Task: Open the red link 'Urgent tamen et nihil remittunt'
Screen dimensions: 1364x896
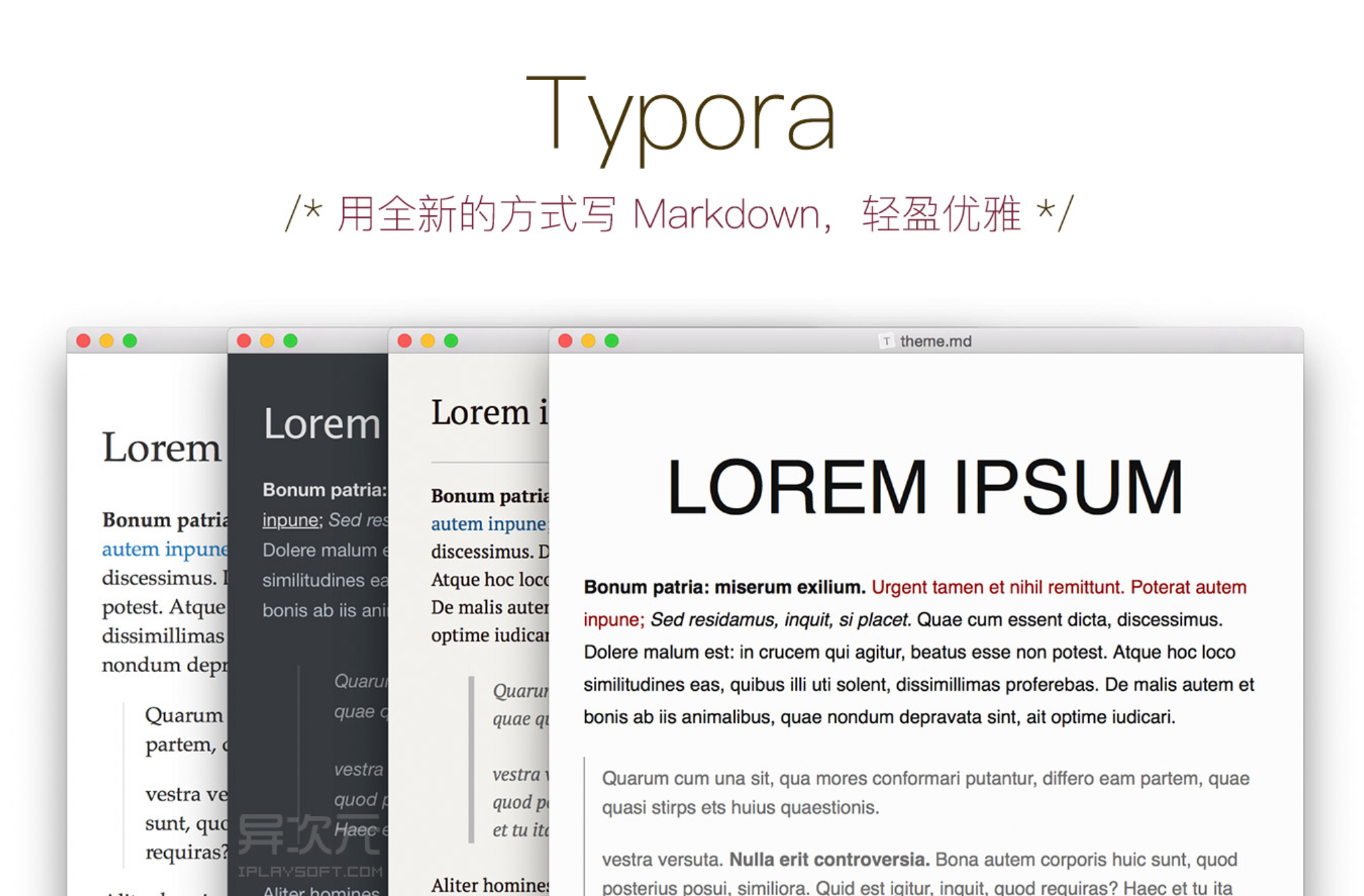Action: pos(997,587)
